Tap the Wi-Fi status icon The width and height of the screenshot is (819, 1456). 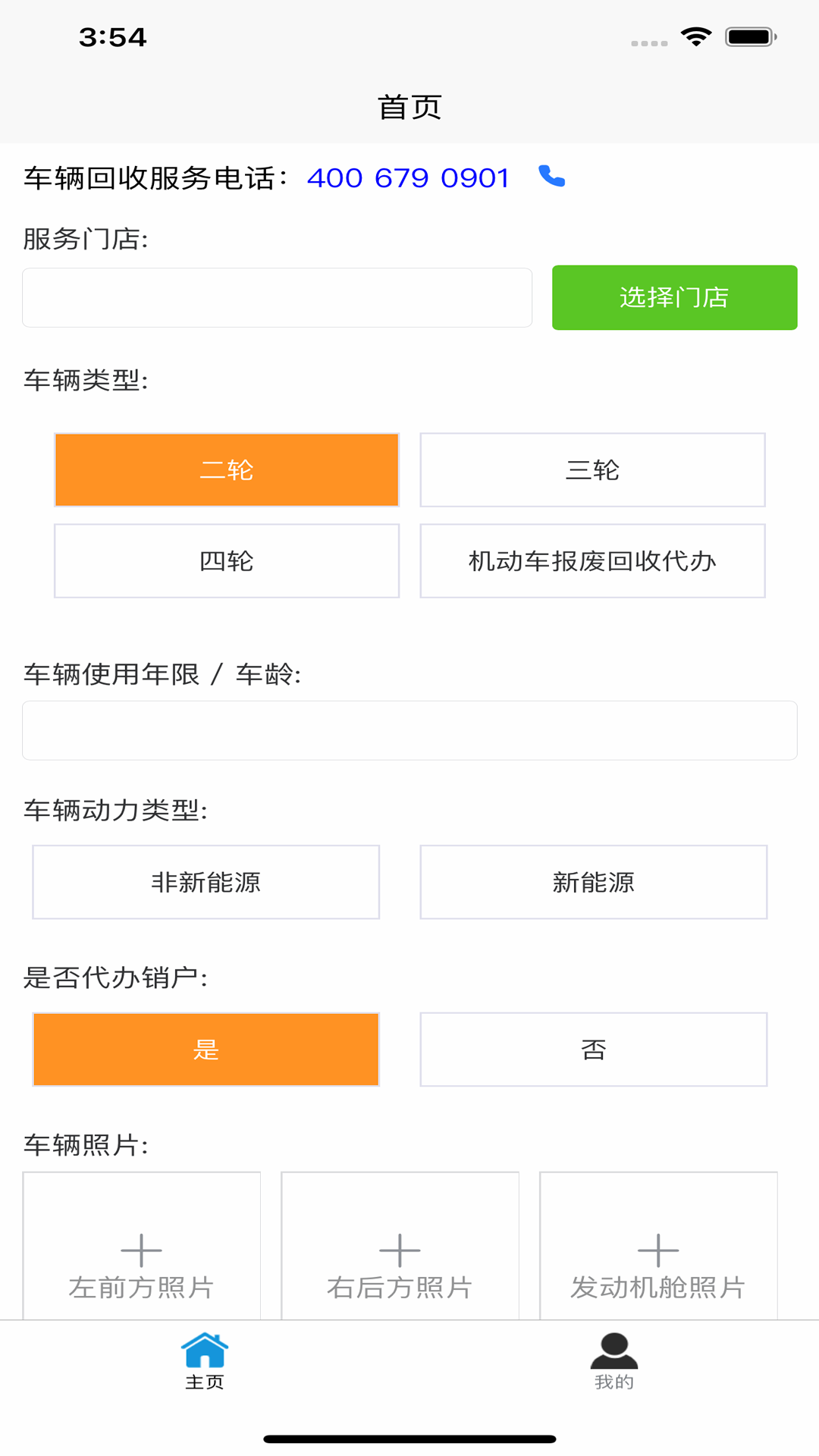coord(695,36)
